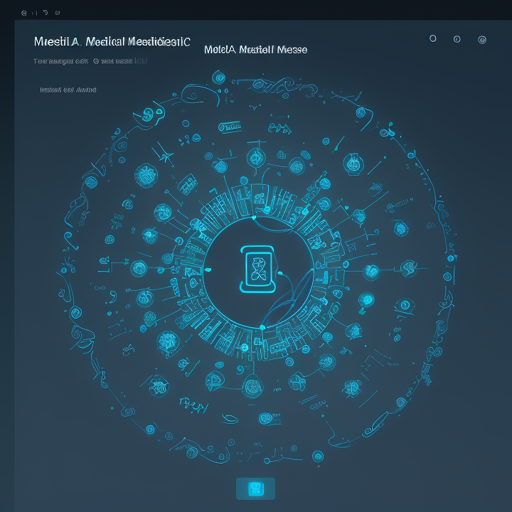Select the circular node on the hub's left spoke
512x512 pixels.
pos(139,269)
